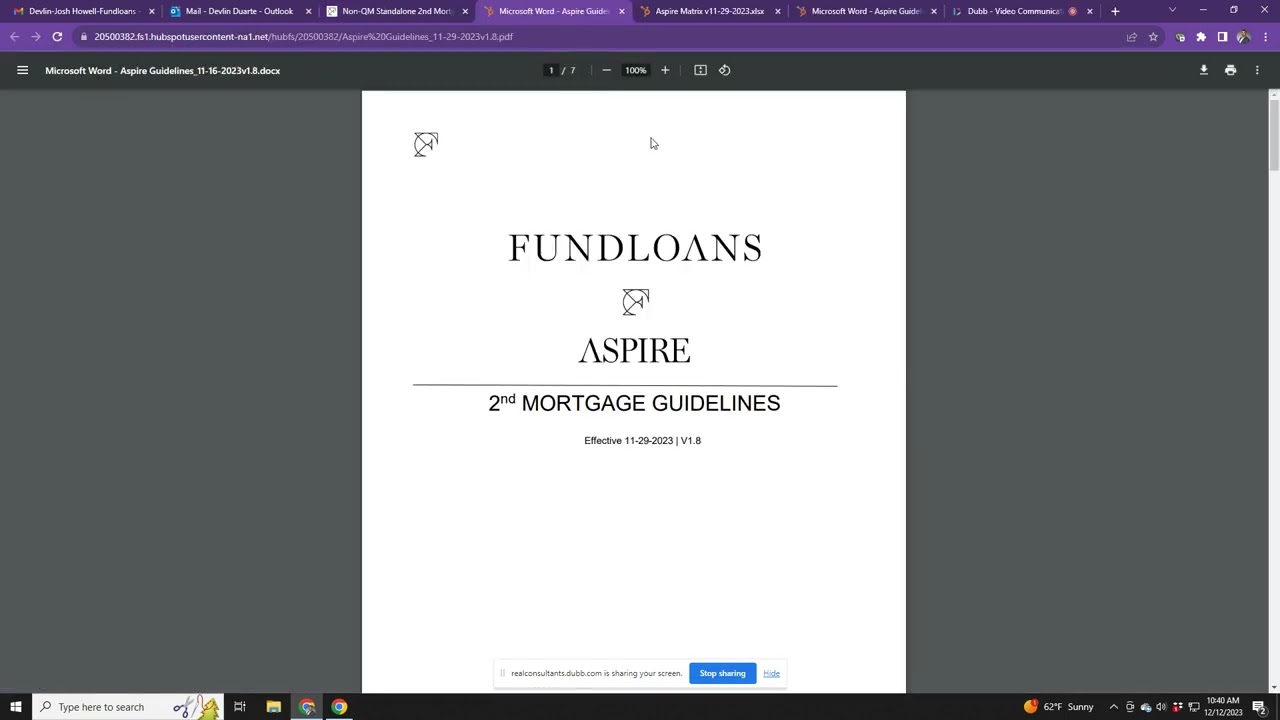Open File Explorer from taskbar

pos(273,707)
